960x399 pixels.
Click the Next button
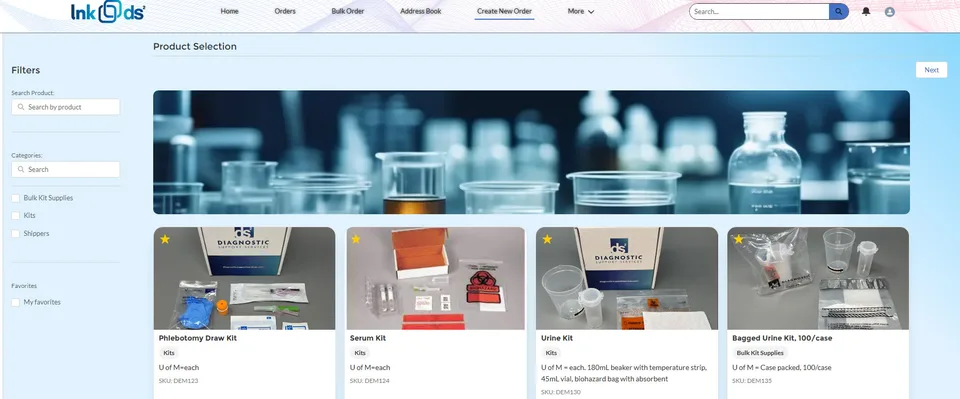(x=931, y=70)
